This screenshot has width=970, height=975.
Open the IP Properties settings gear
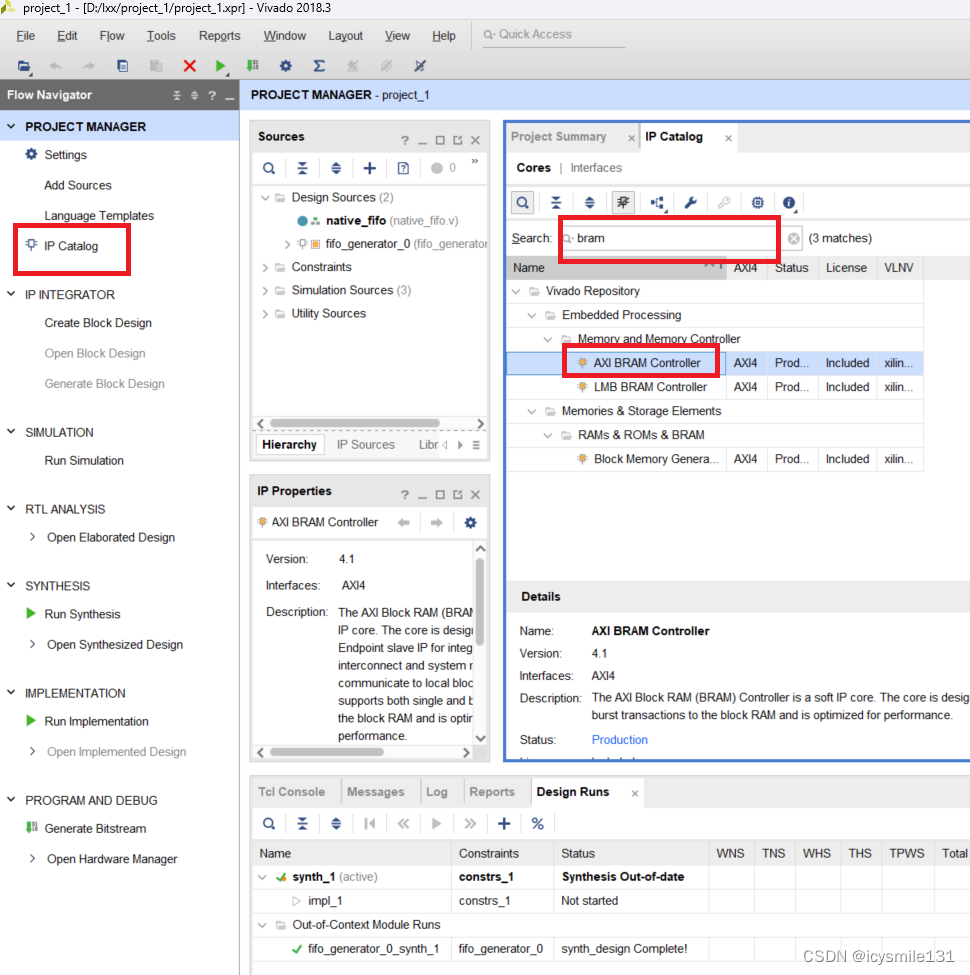coord(471,522)
